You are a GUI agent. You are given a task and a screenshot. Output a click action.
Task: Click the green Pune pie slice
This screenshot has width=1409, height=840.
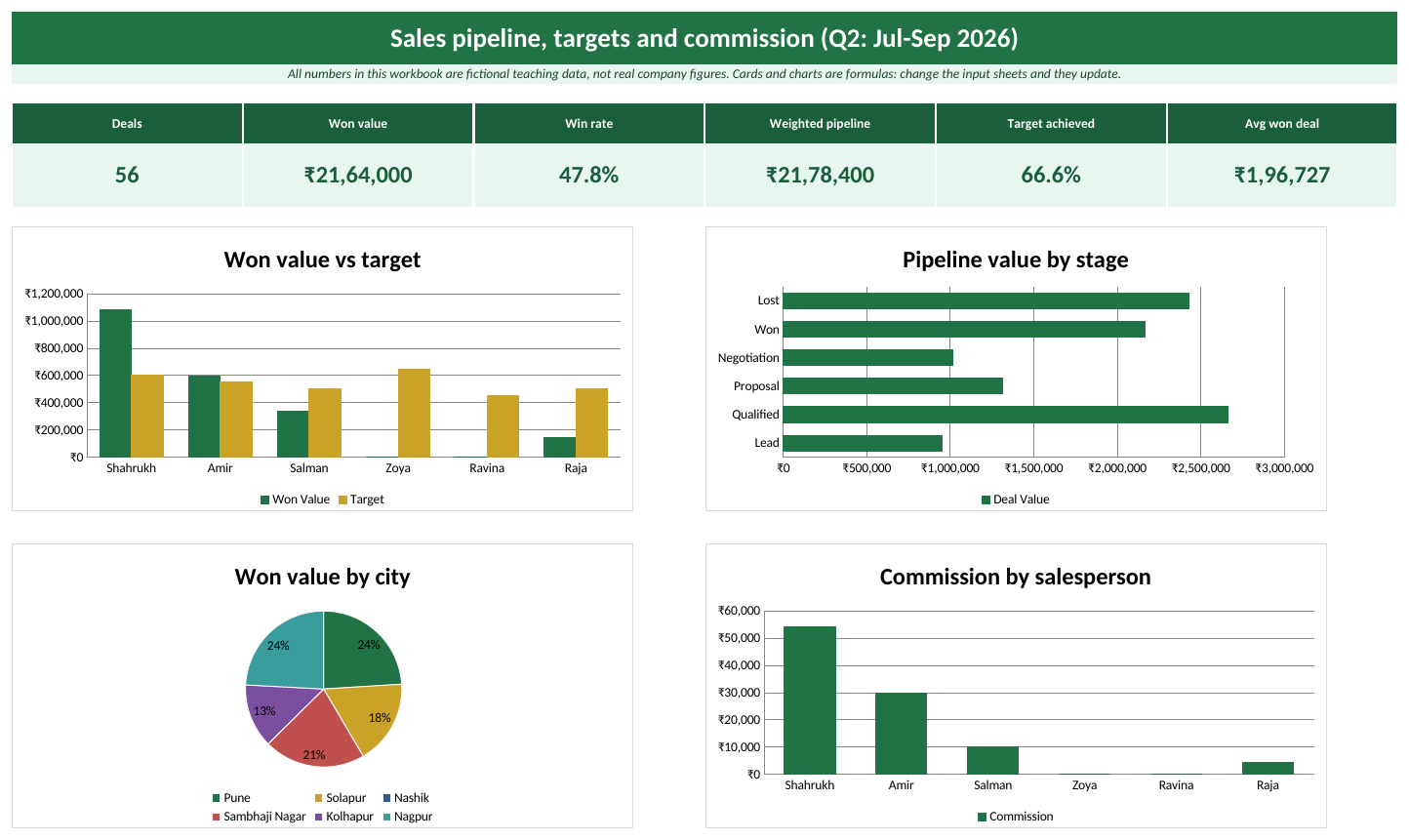point(358,652)
